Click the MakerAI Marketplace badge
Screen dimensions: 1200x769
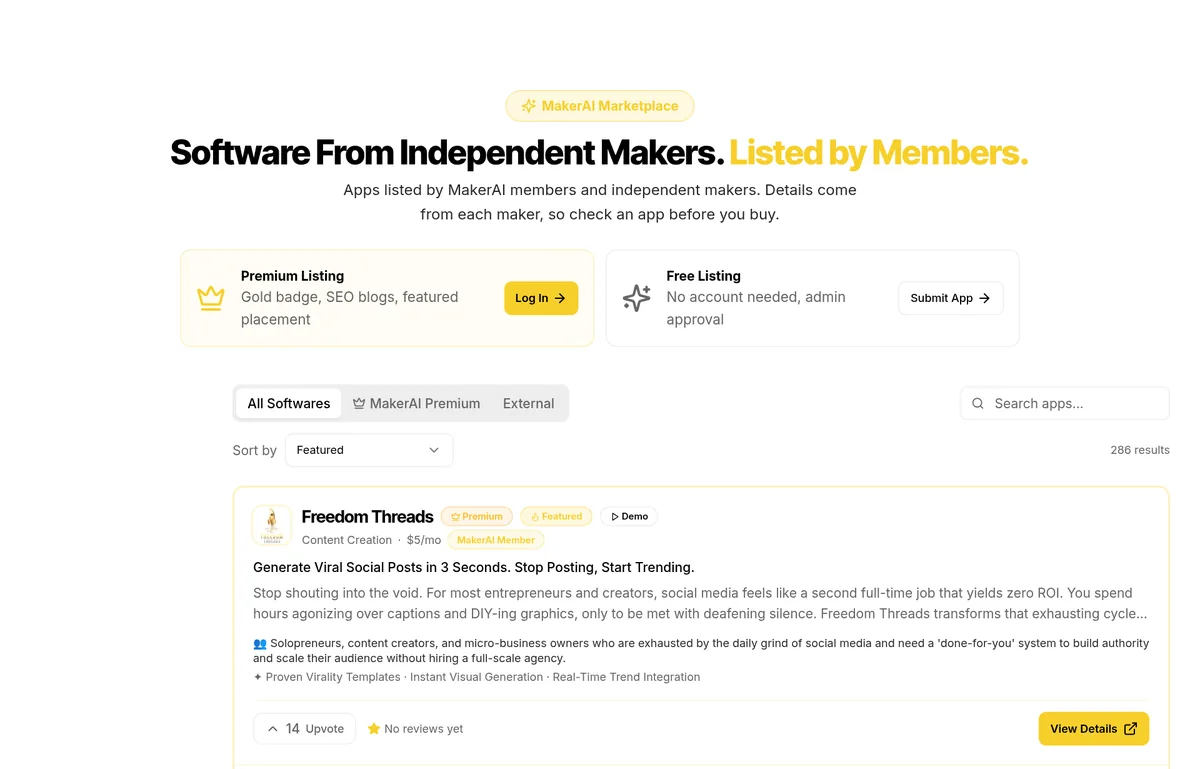coord(600,106)
